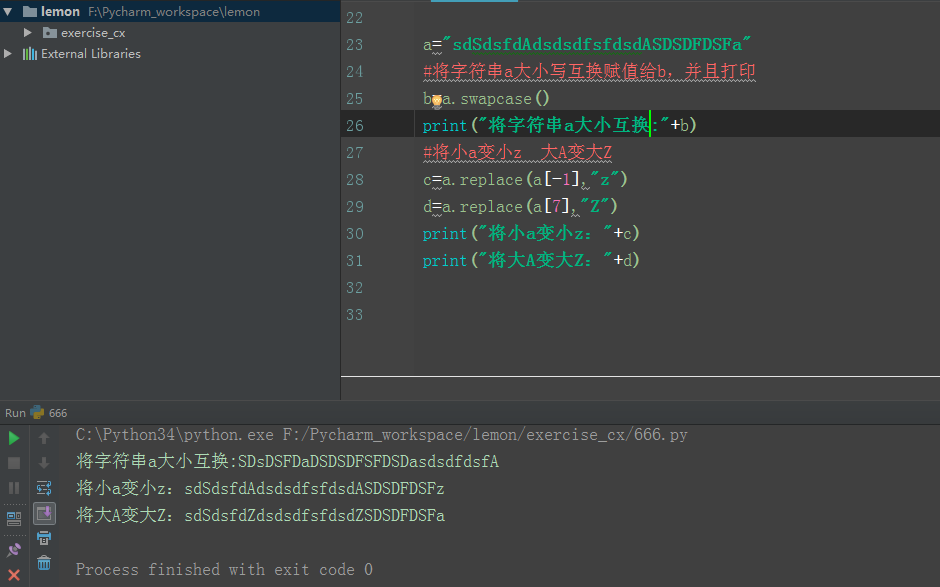Click the Pause Output icon
This screenshot has height=587, width=940.
(14, 489)
